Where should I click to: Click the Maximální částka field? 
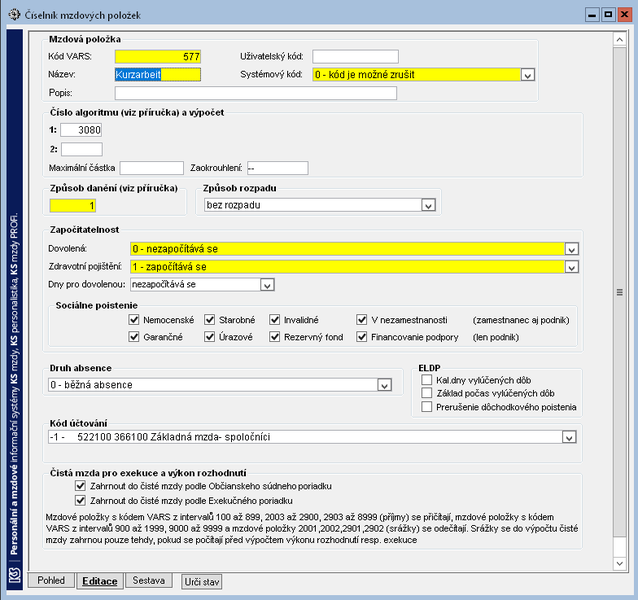click(152, 168)
